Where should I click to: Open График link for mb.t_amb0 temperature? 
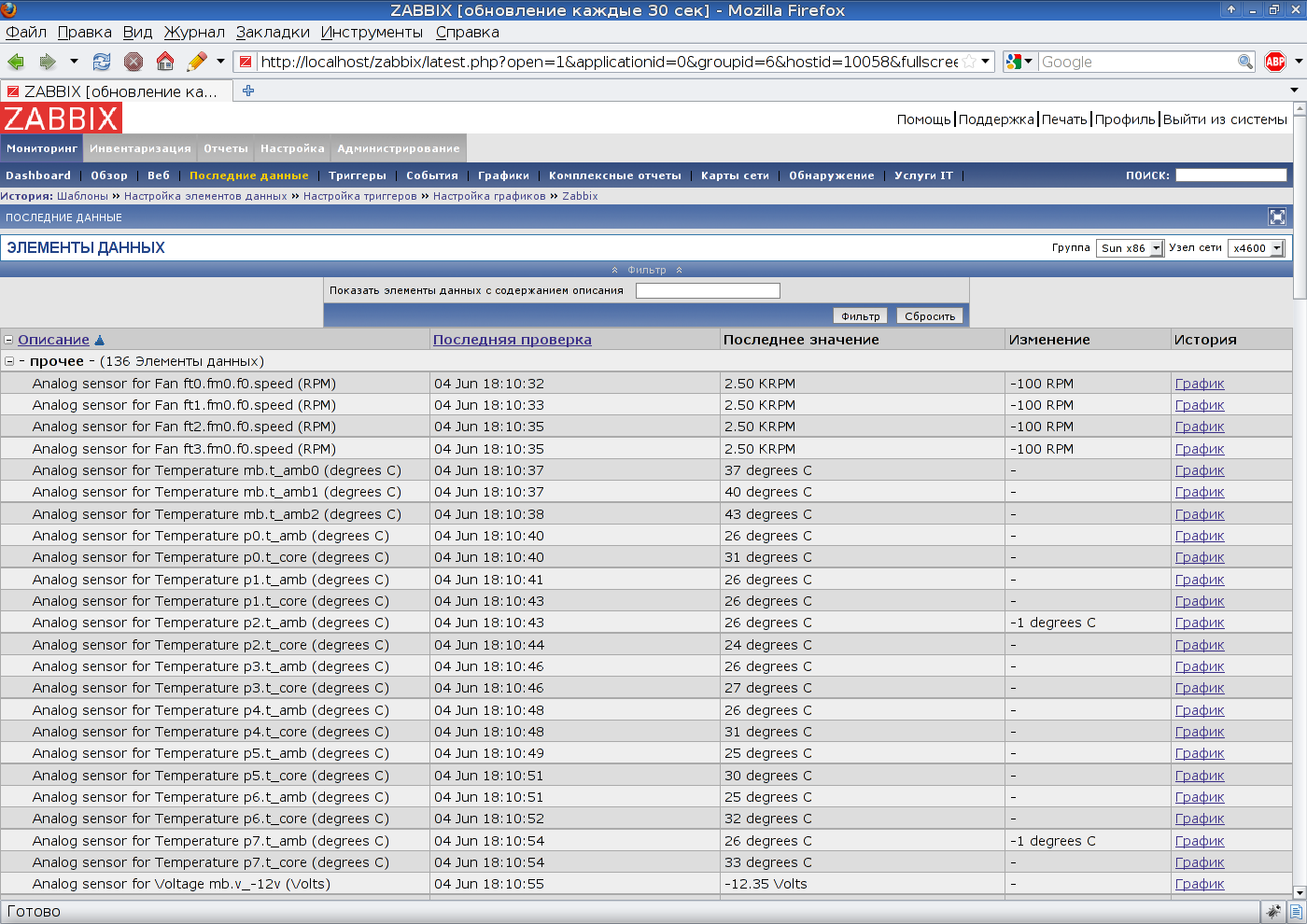(x=1200, y=470)
